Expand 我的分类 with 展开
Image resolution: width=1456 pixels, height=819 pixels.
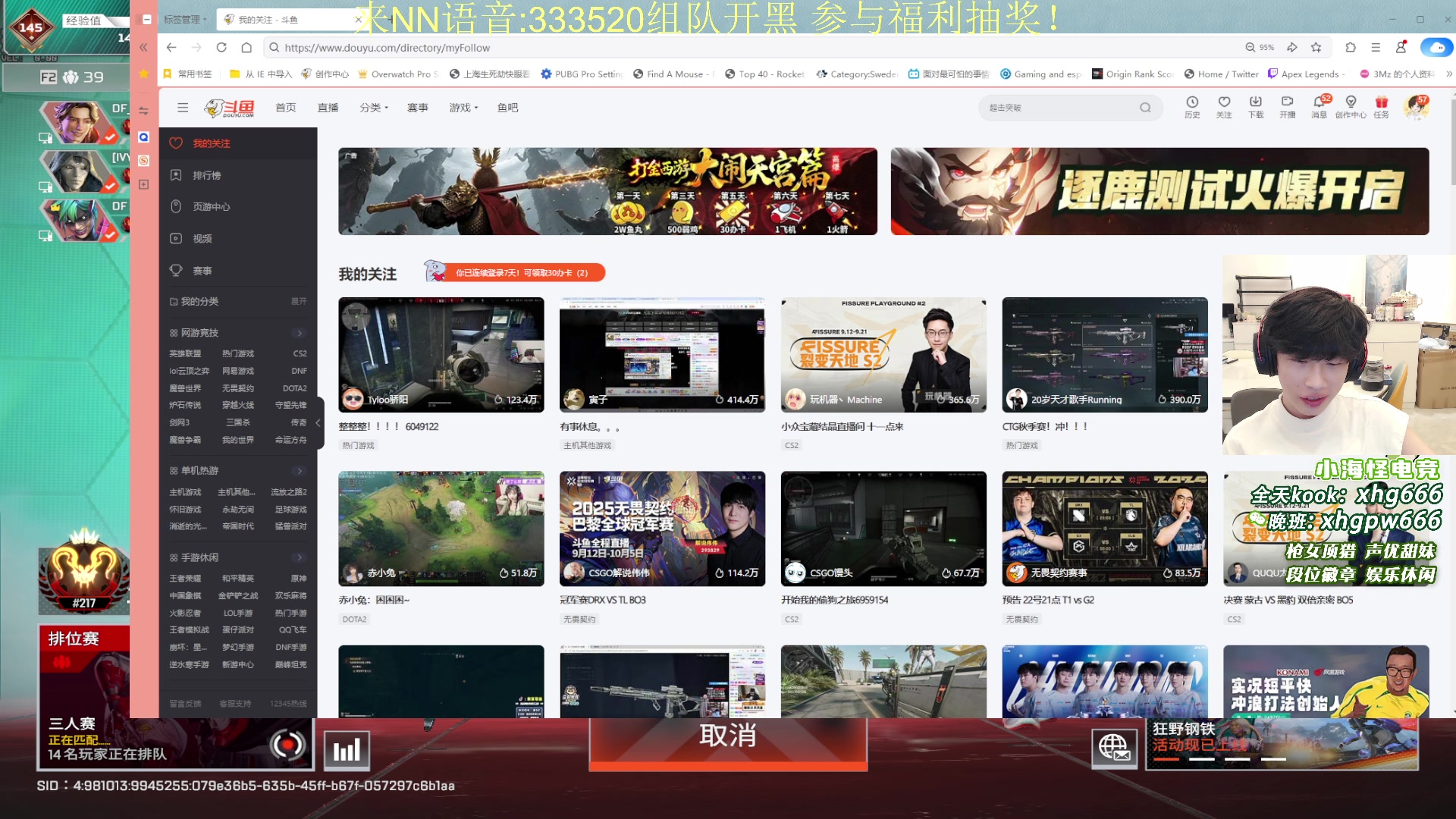[x=299, y=301]
